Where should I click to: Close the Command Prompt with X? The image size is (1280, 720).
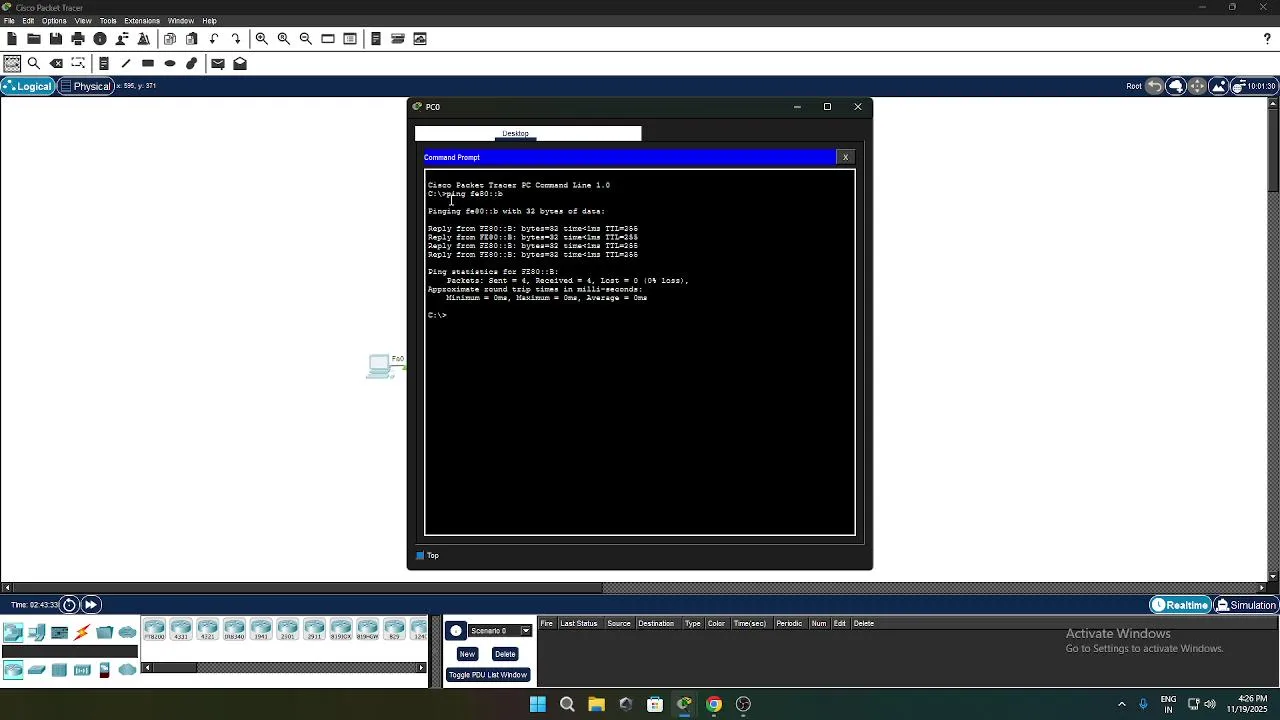tap(845, 157)
